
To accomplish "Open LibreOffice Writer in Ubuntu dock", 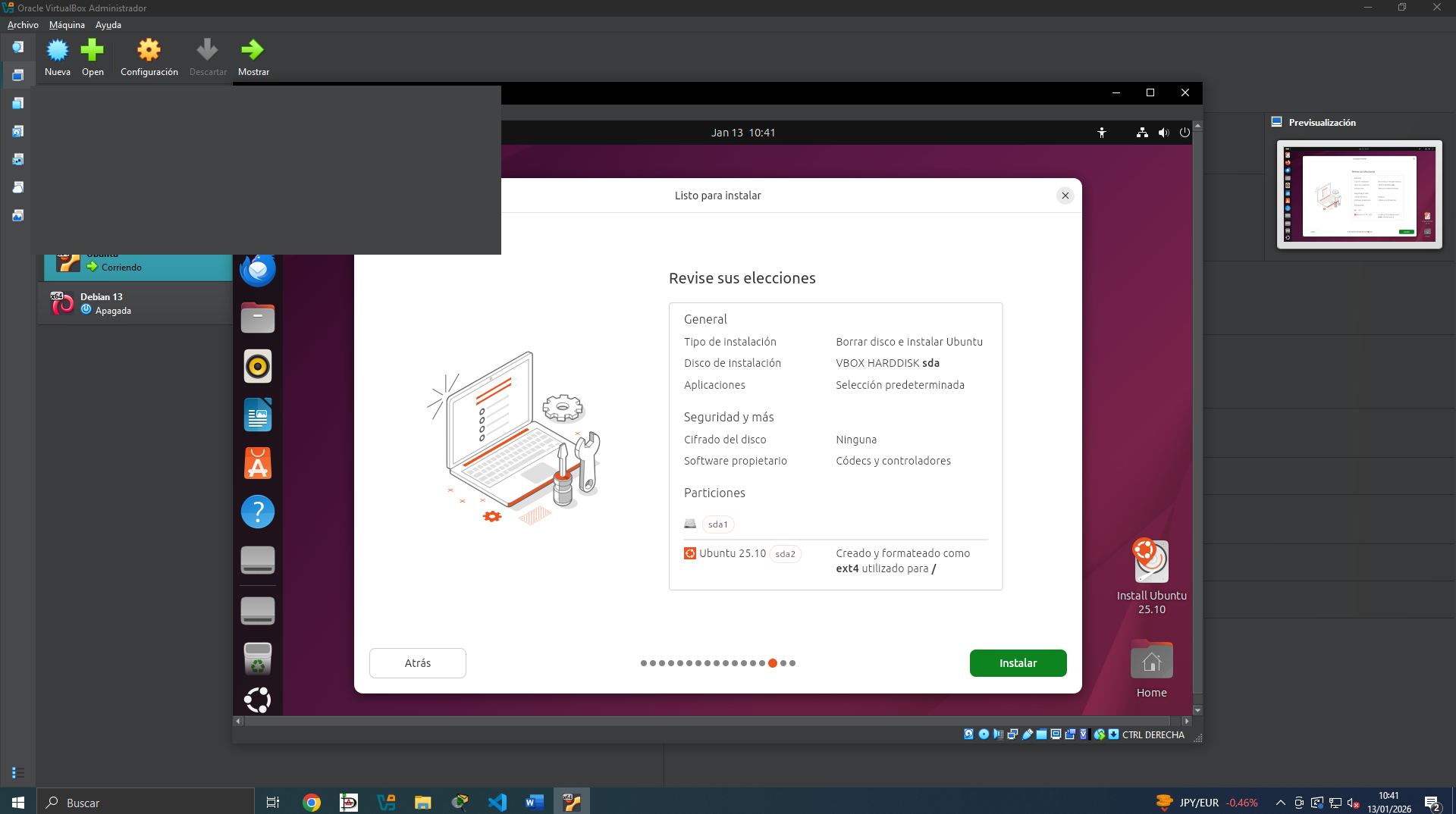I will [x=258, y=415].
